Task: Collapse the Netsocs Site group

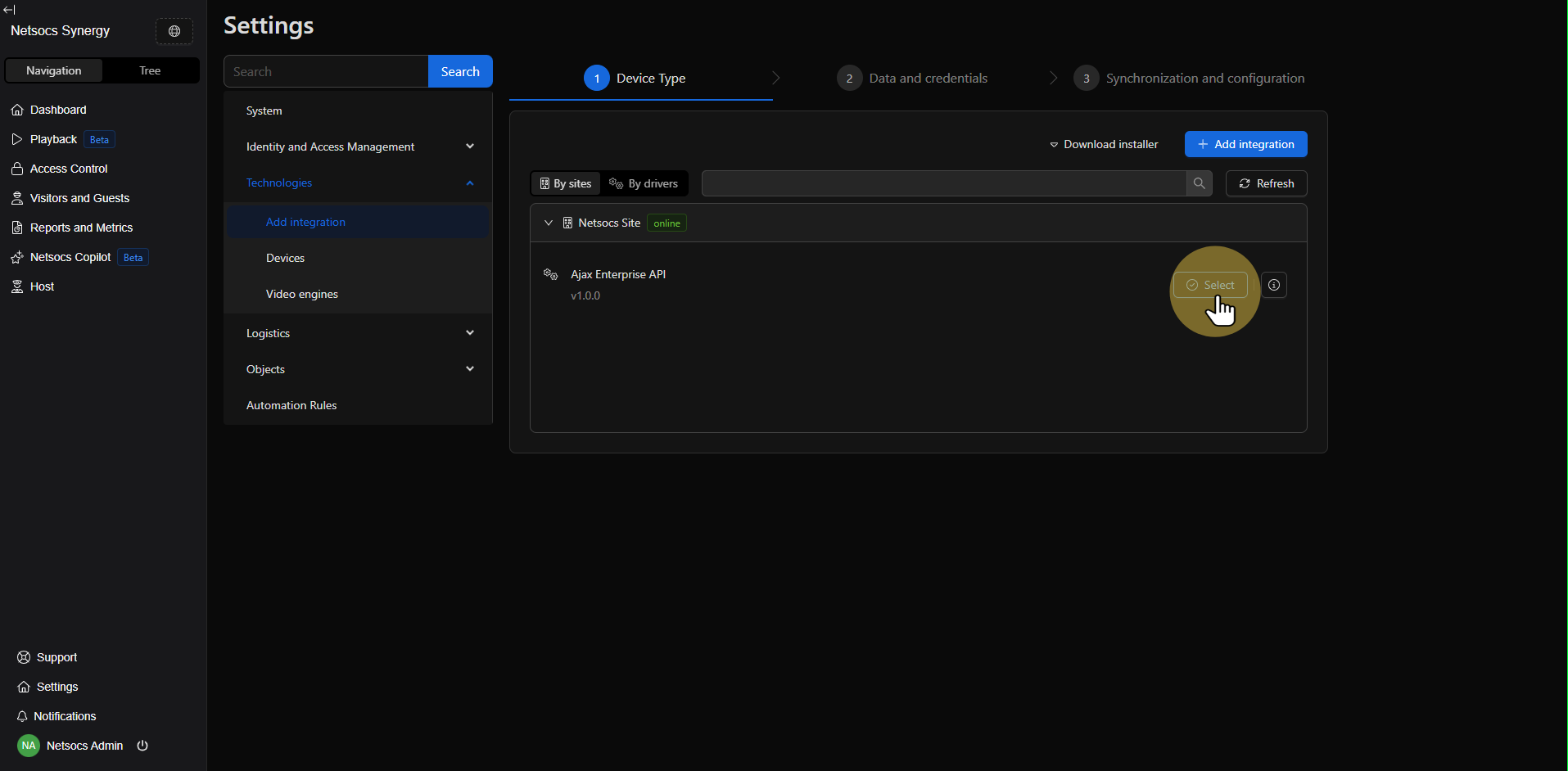Action: click(549, 223)
